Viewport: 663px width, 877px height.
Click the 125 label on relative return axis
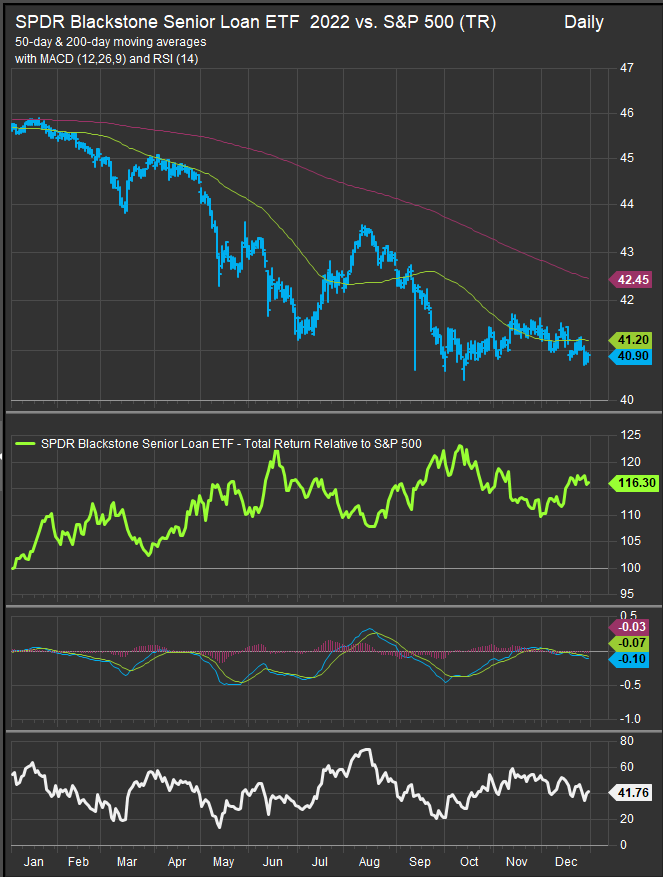click(x=631, y=435)
